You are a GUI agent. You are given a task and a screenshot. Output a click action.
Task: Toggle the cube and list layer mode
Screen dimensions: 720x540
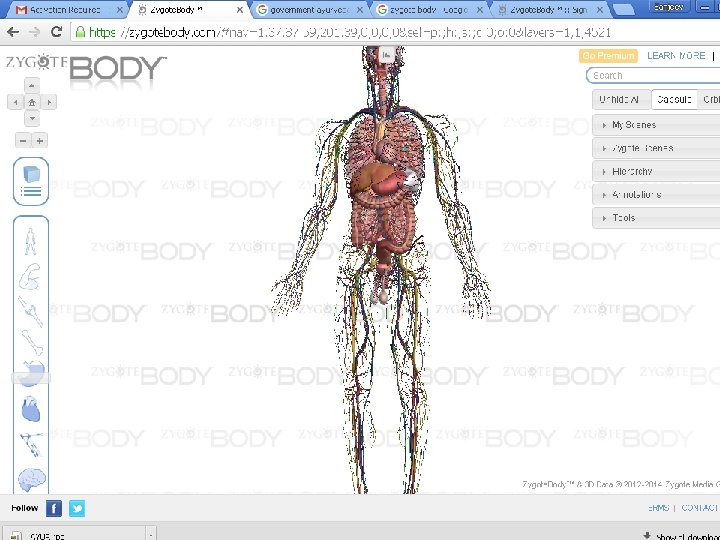click(x=31, y=181)
